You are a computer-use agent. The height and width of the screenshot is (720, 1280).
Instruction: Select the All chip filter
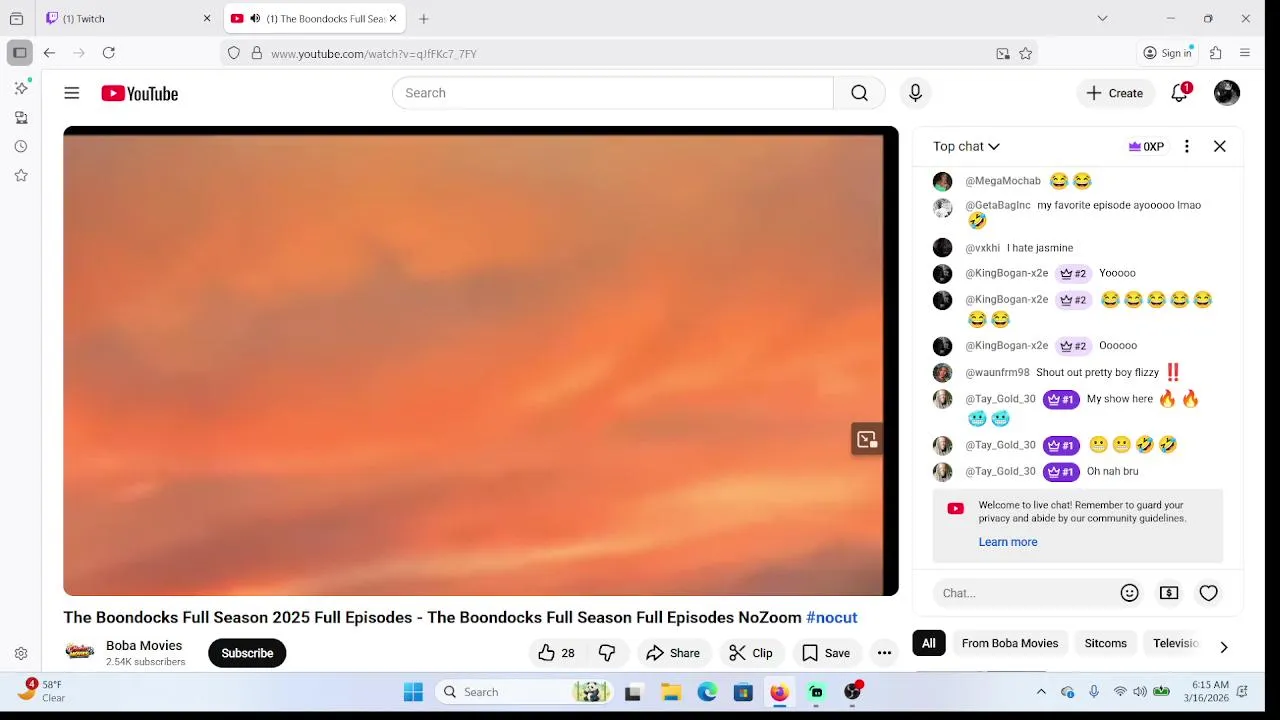[x=929, y=643]
